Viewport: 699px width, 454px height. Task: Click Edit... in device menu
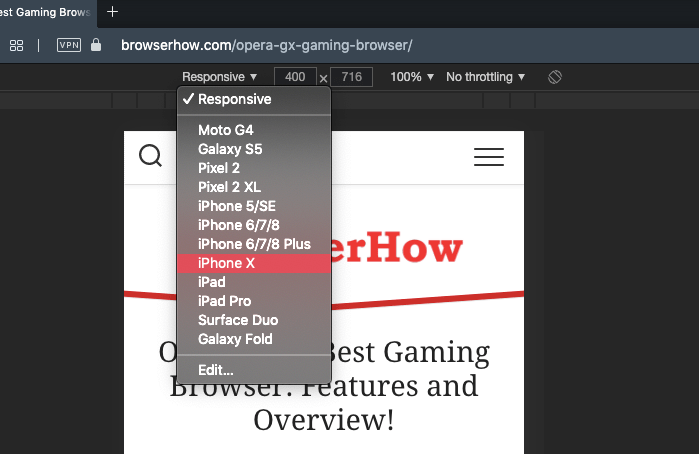point(215,370)
